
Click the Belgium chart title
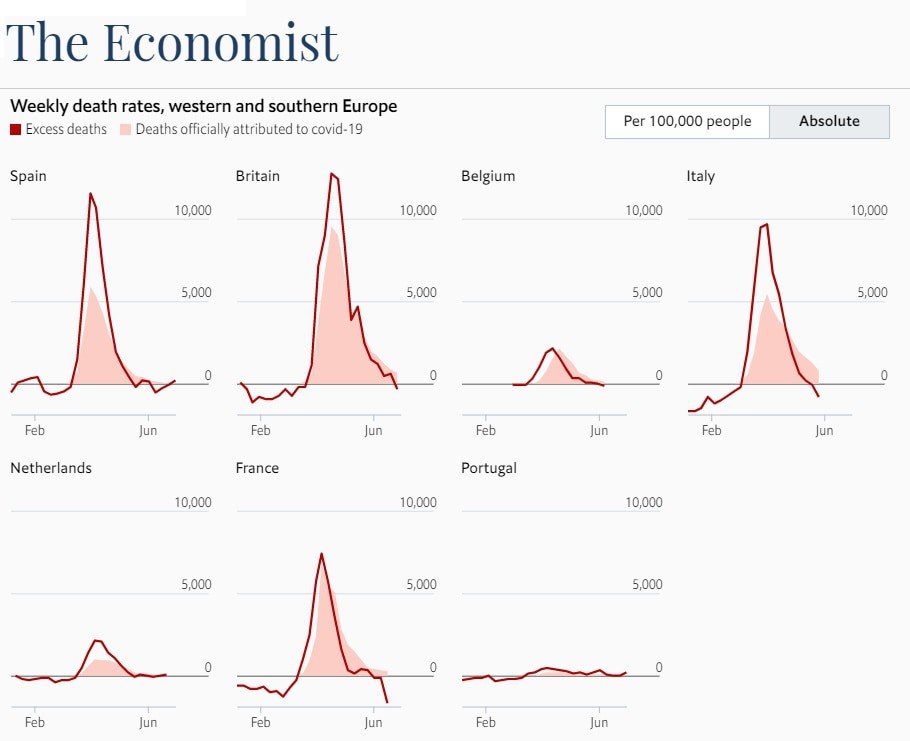[x=488, y=176]
